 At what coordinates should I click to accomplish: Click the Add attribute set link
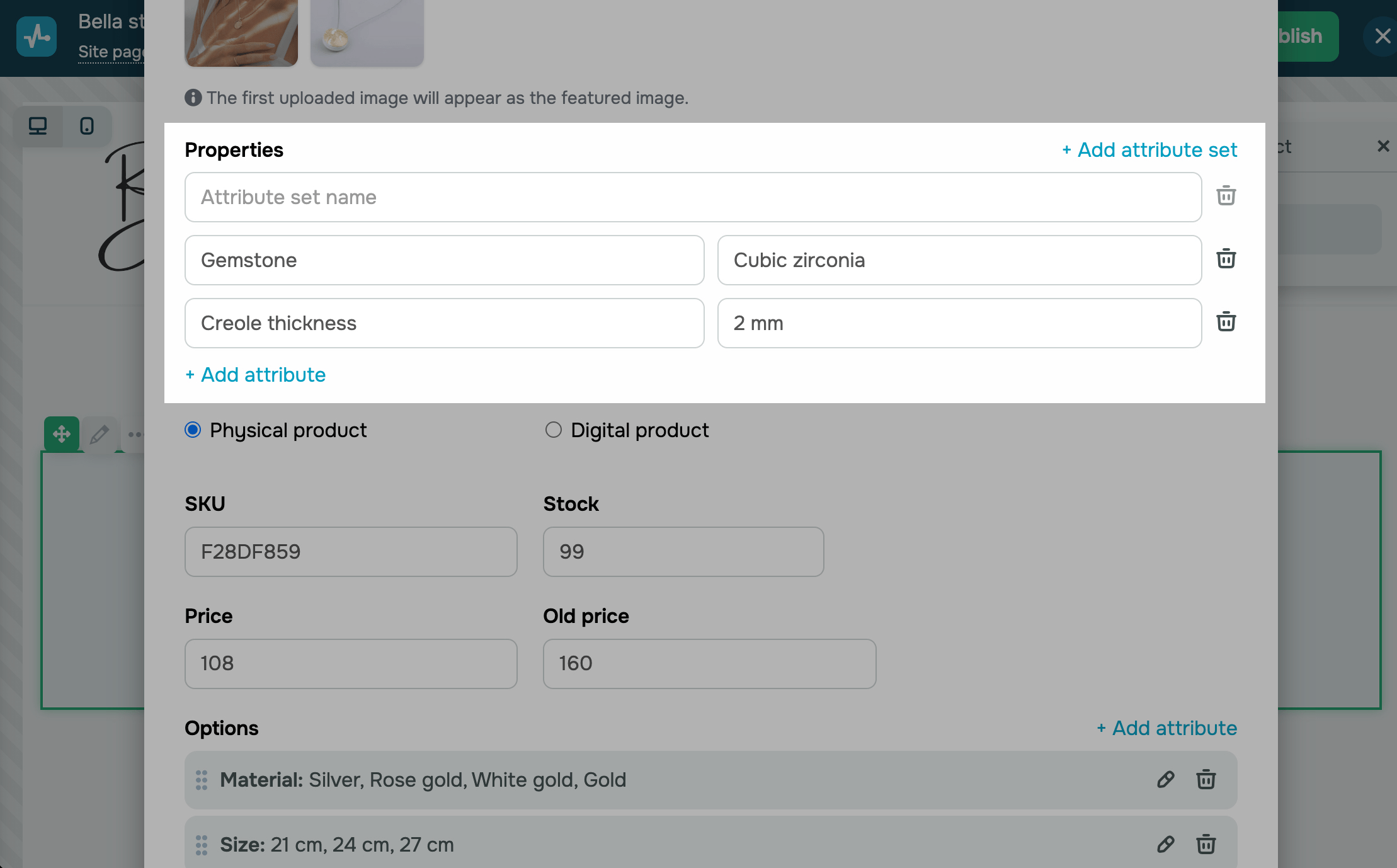(x=1149, y=150)
